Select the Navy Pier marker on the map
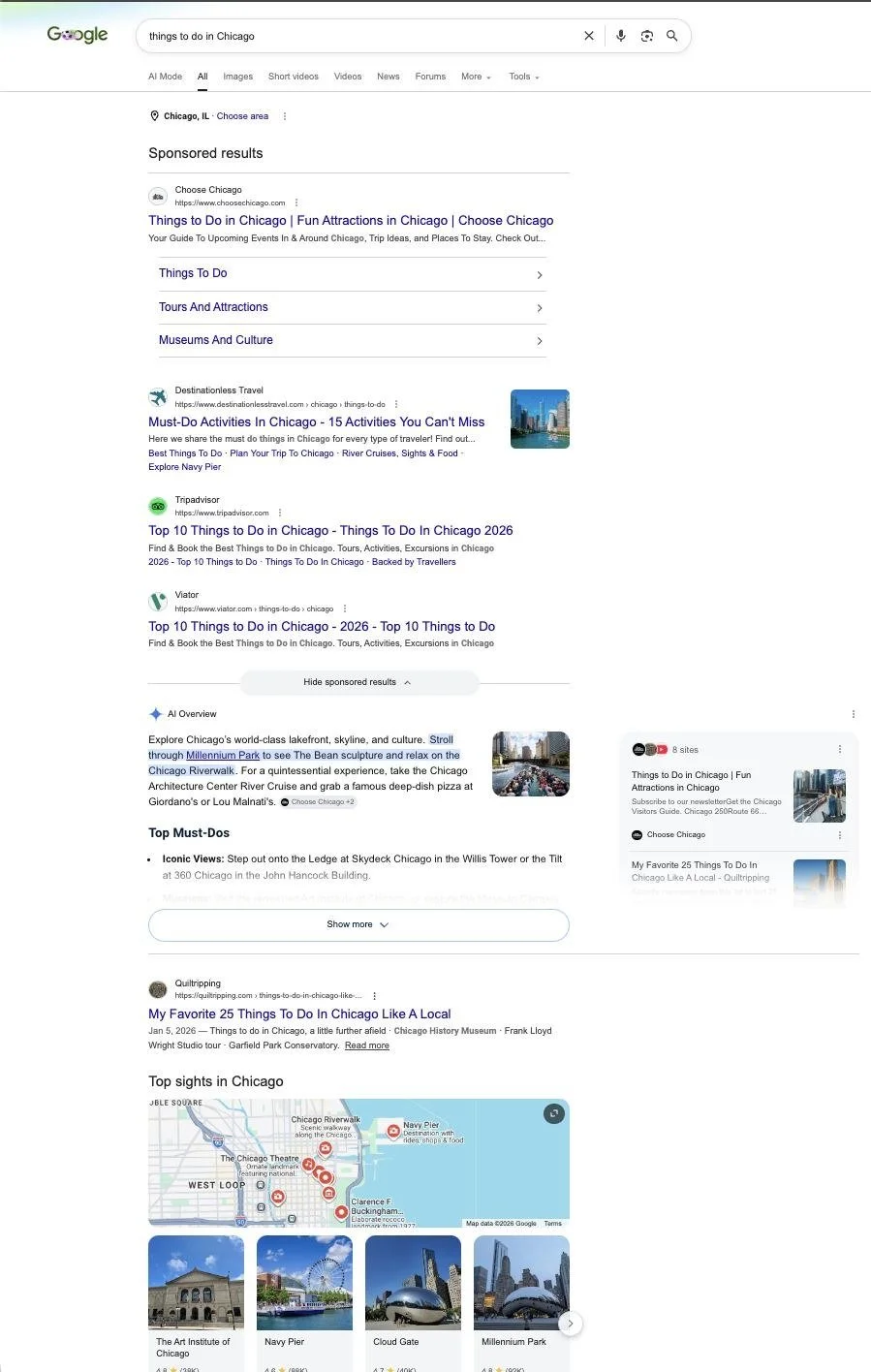Image resolution: width=871 pixels, height=1372 pixels. click(x=393, y=1130)
